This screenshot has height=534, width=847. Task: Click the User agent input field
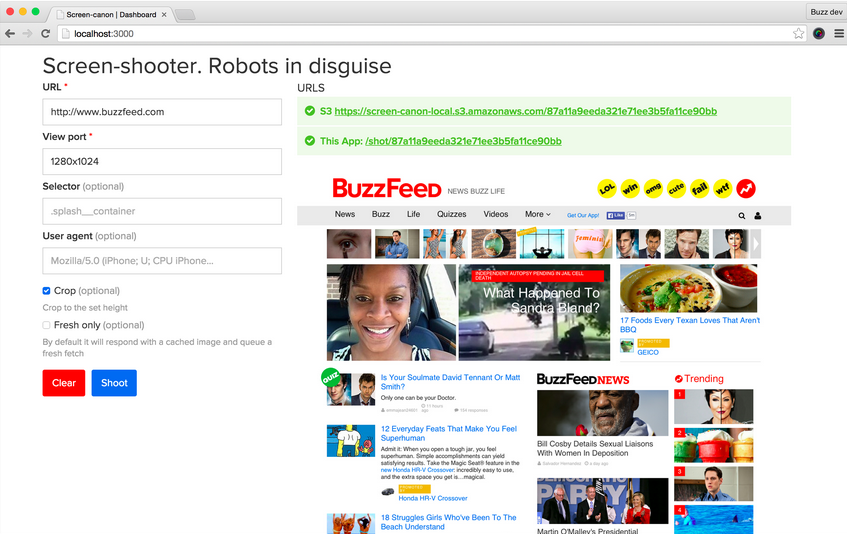162,261
